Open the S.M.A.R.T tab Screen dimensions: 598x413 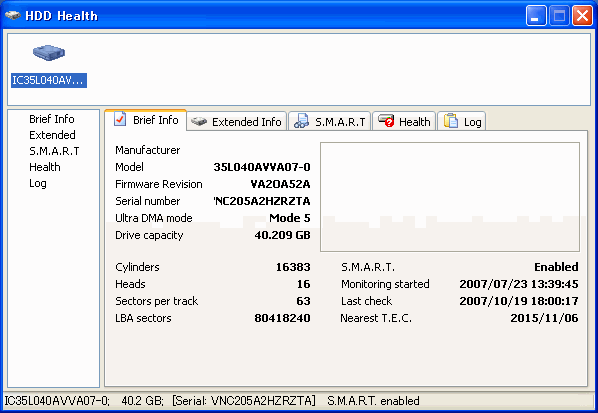point(330,122)
